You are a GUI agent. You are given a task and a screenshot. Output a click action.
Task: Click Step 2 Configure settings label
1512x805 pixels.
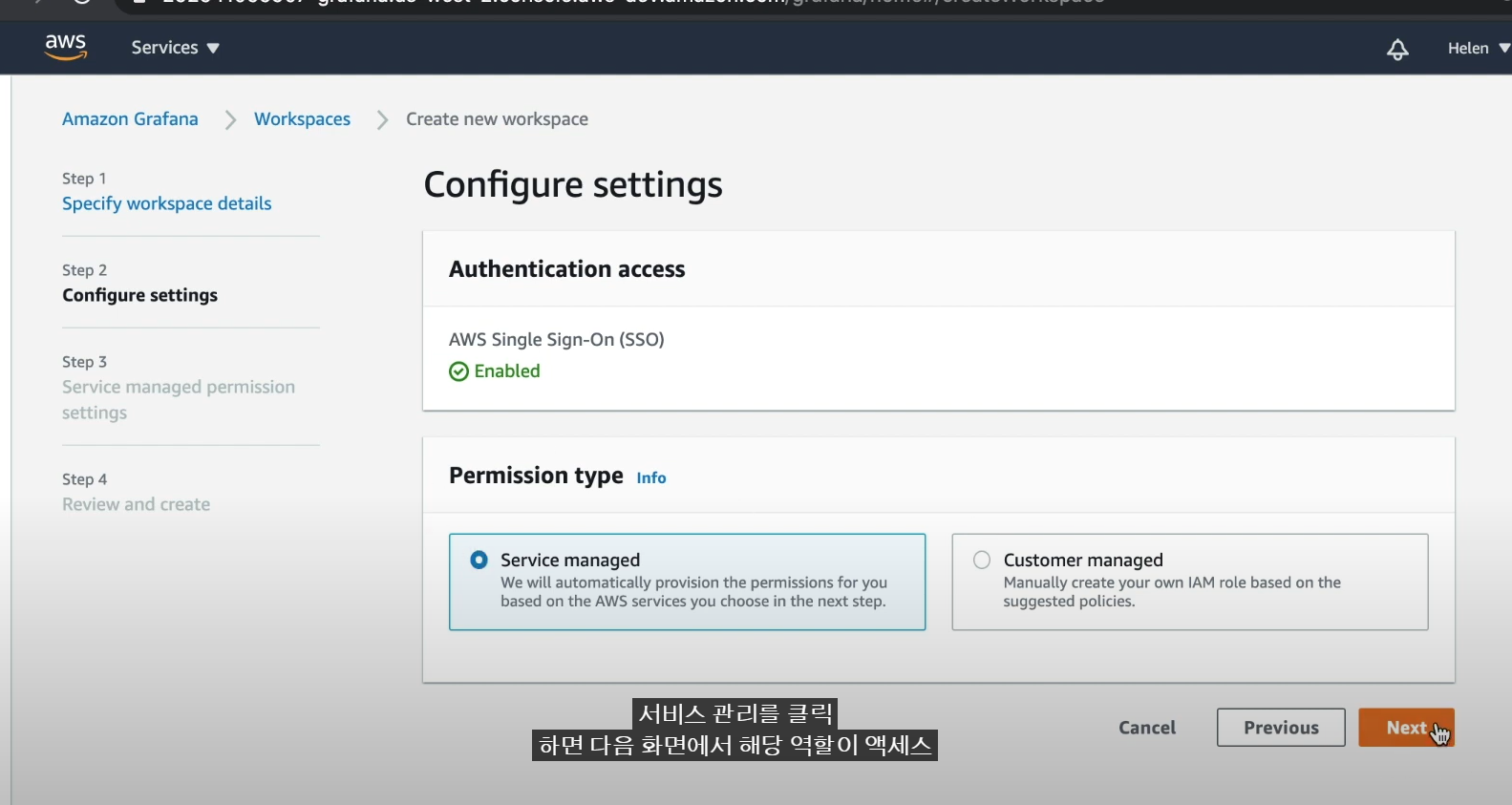pyautogui.click(x=139, y=295)
